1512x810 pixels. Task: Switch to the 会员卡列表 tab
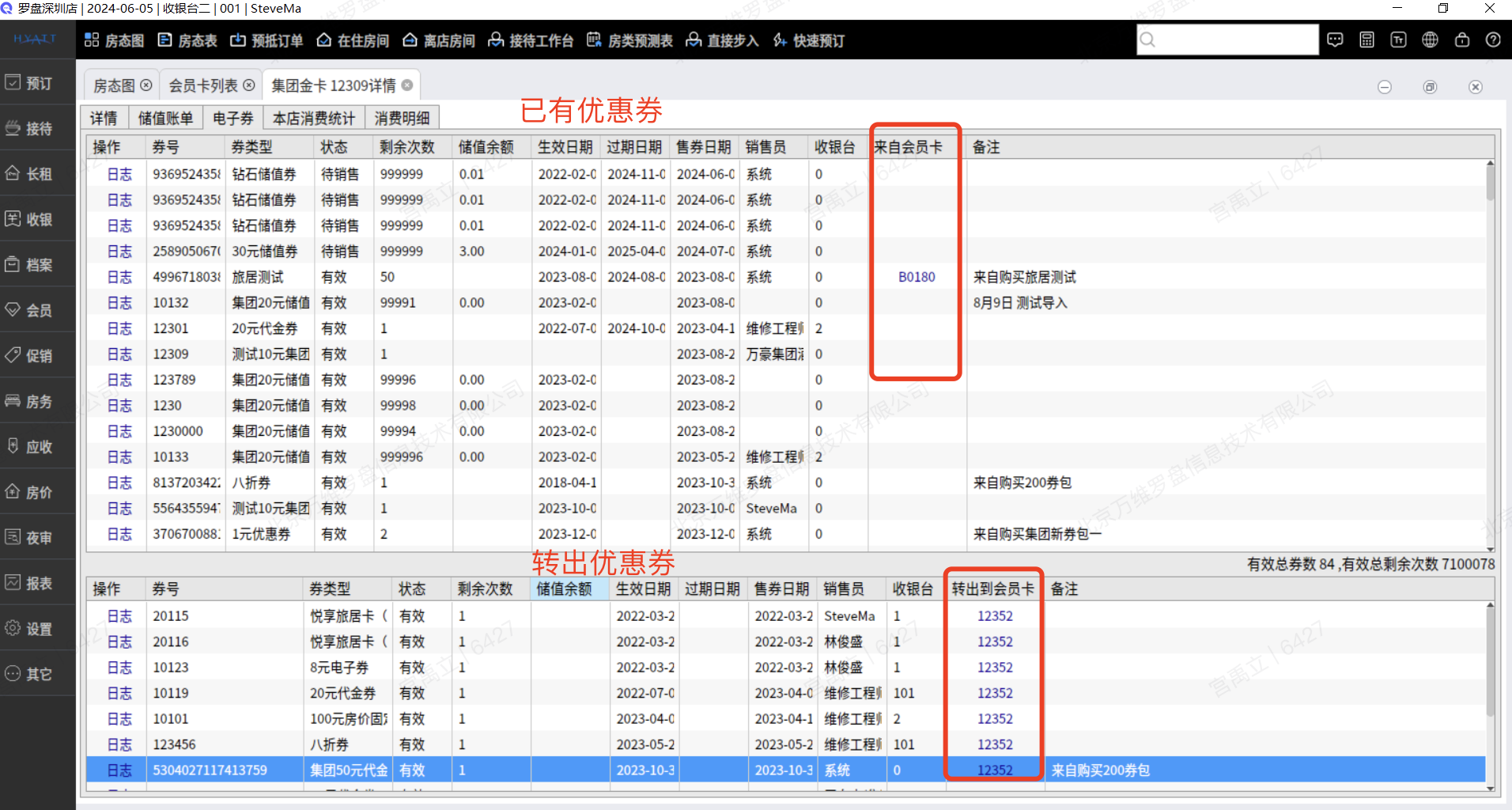coord(203,85)
